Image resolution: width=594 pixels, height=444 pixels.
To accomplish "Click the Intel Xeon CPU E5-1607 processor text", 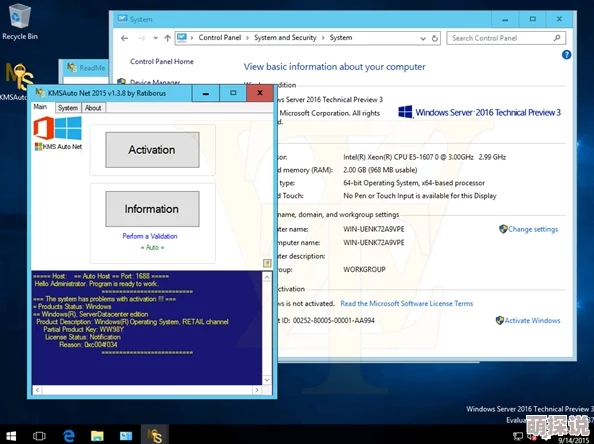I will [425, 157].
